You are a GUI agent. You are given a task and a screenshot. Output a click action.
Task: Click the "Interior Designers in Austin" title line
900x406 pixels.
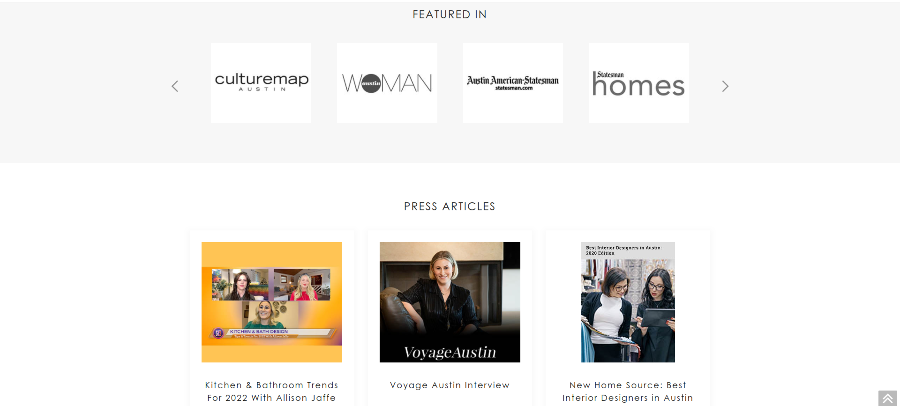[628, 397]
